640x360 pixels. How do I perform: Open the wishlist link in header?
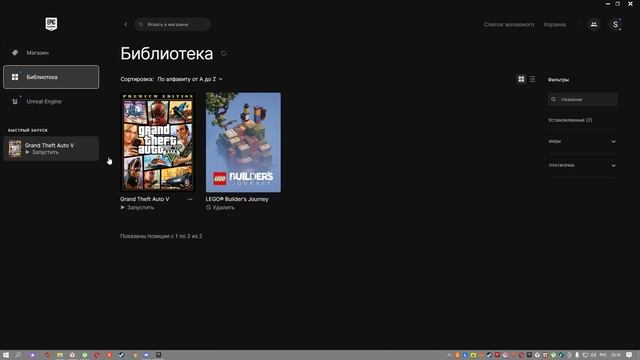tap(509, 24)
